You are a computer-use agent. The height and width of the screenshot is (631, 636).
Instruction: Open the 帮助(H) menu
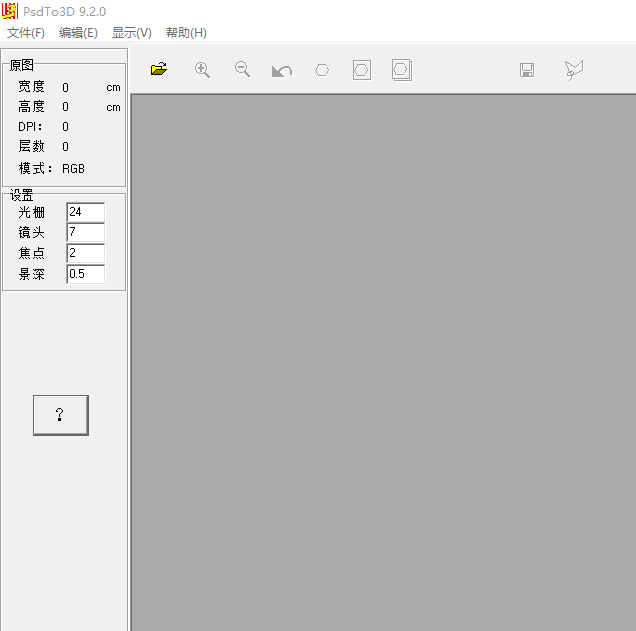pyautogui.click(x=186, y=33)
